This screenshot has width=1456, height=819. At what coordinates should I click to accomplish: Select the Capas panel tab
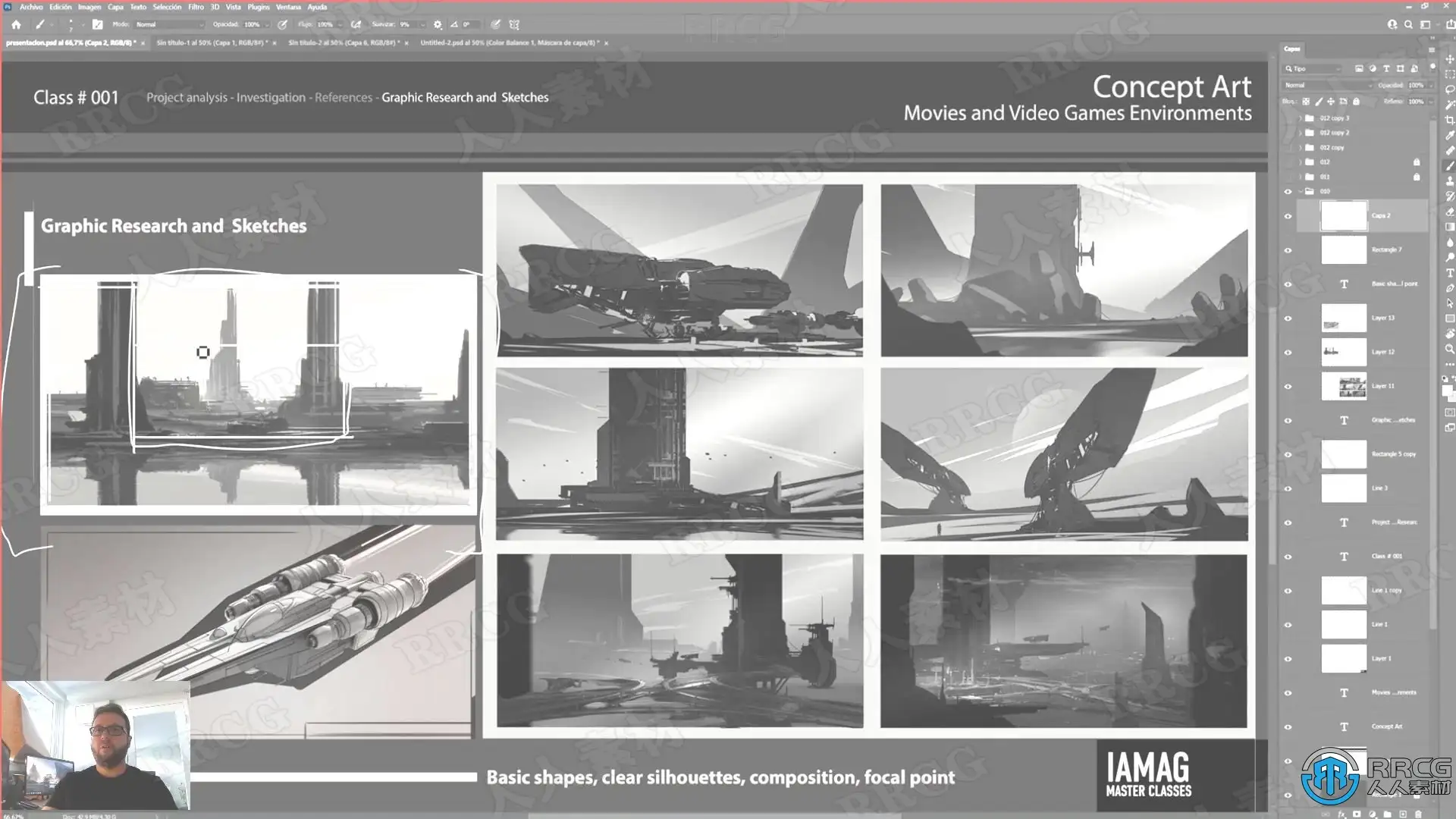click(1292, 49)
